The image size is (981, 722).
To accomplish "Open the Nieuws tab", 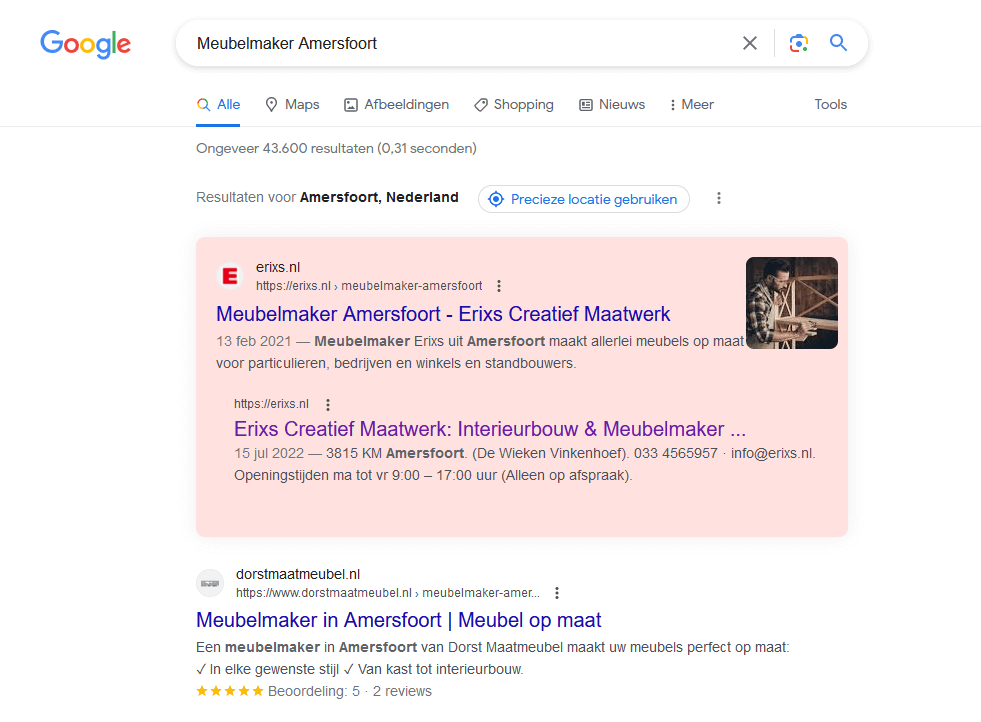I will tap(612, 104).
